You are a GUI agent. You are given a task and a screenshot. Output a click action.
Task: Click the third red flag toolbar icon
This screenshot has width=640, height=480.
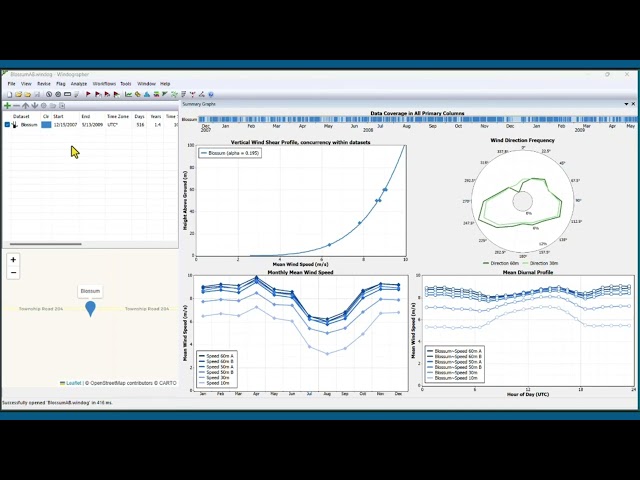coord(107,94)
